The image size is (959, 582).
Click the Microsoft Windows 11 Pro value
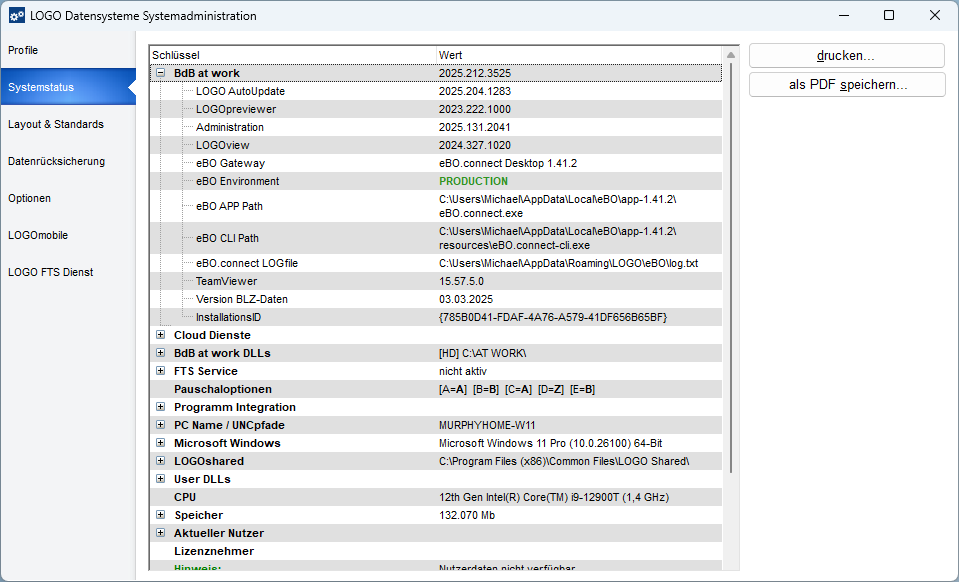(x=550, y=443)
